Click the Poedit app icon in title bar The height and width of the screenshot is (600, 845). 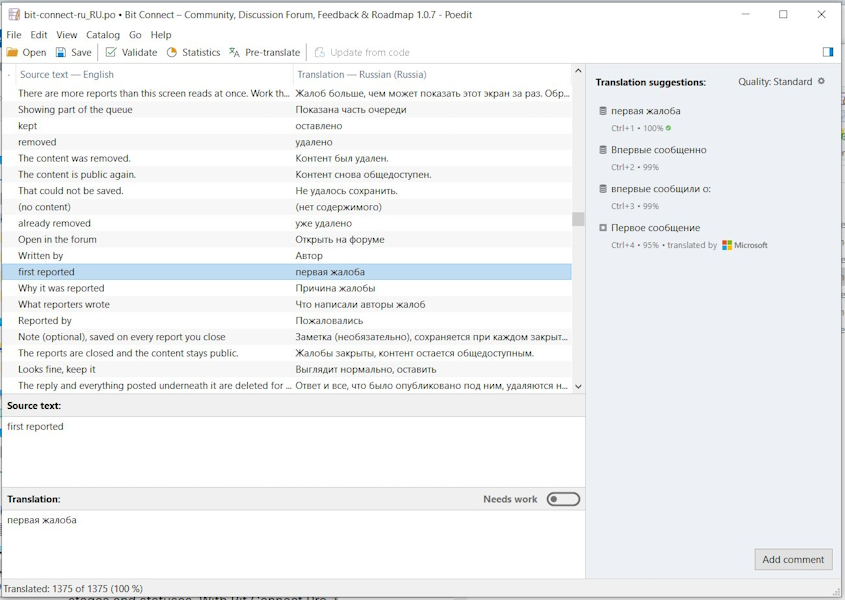pyautogui.click(x=14, y=15)
